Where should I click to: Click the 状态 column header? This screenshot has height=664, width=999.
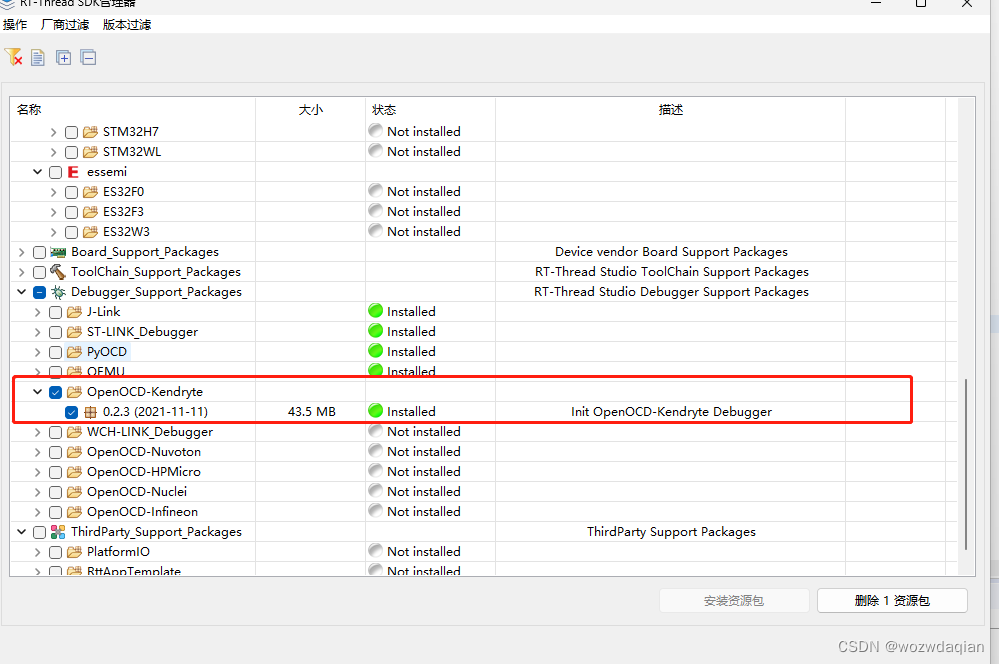tap(430, 110)
